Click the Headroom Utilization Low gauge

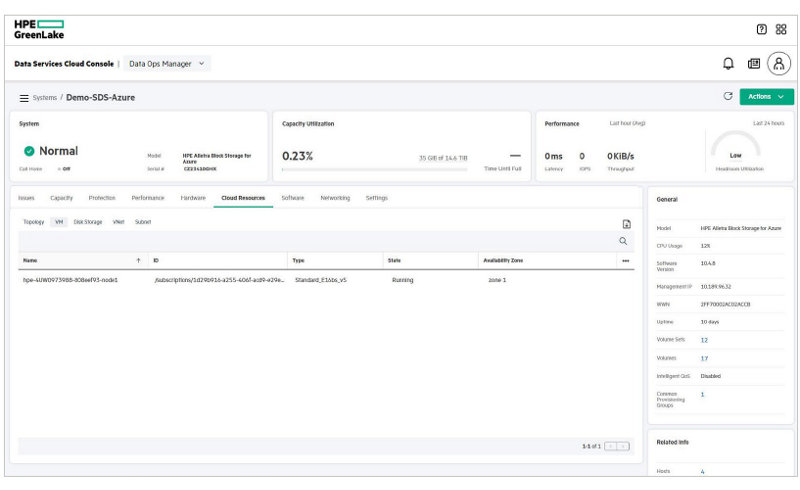735,145
